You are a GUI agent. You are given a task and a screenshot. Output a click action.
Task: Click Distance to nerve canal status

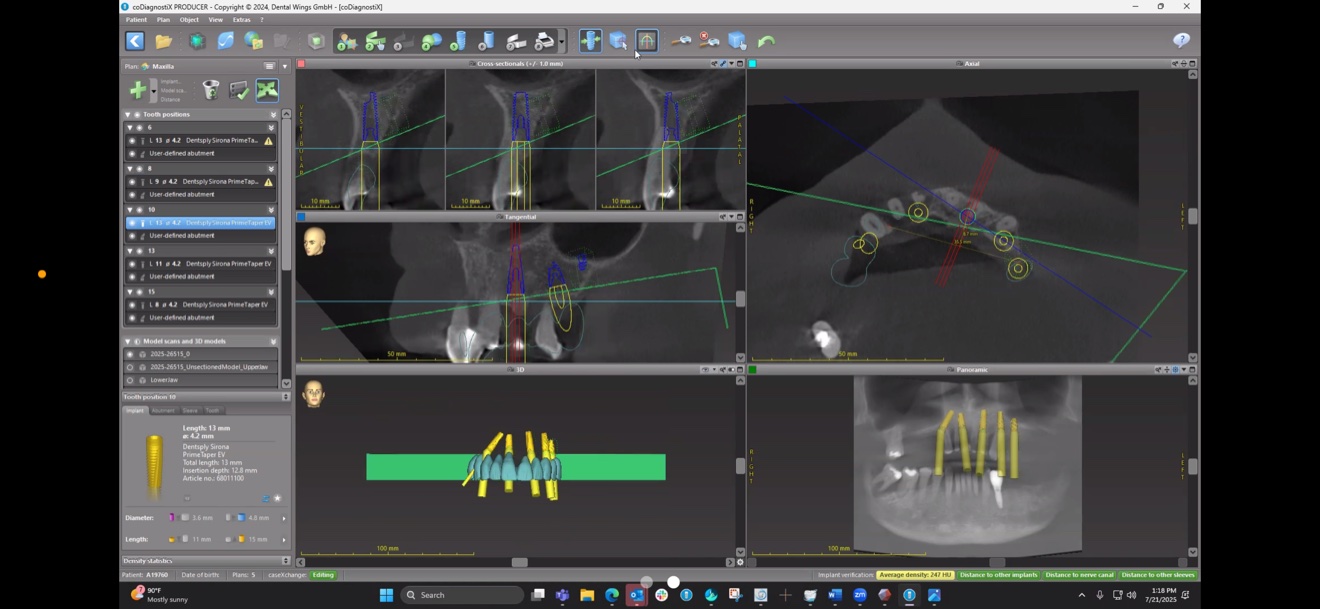pyautogui.click(x=1079, y=575)
